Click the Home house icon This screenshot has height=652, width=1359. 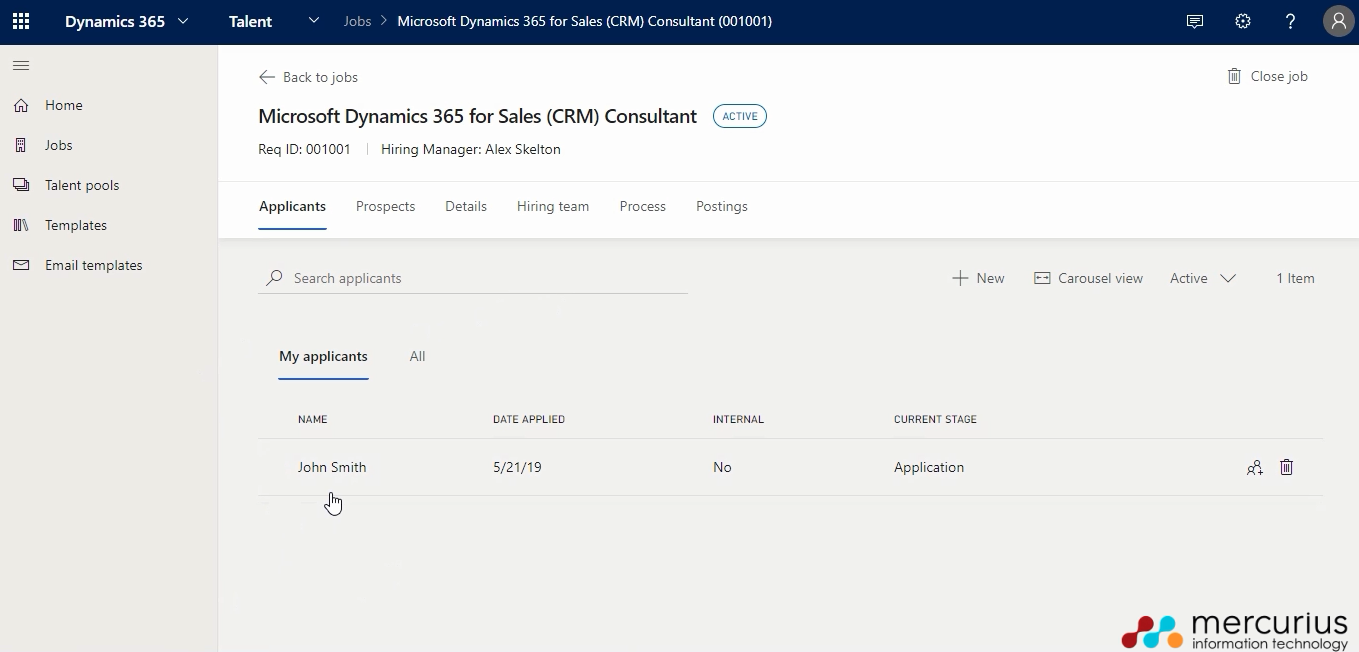pyautogui.click(x=21, y=105)
